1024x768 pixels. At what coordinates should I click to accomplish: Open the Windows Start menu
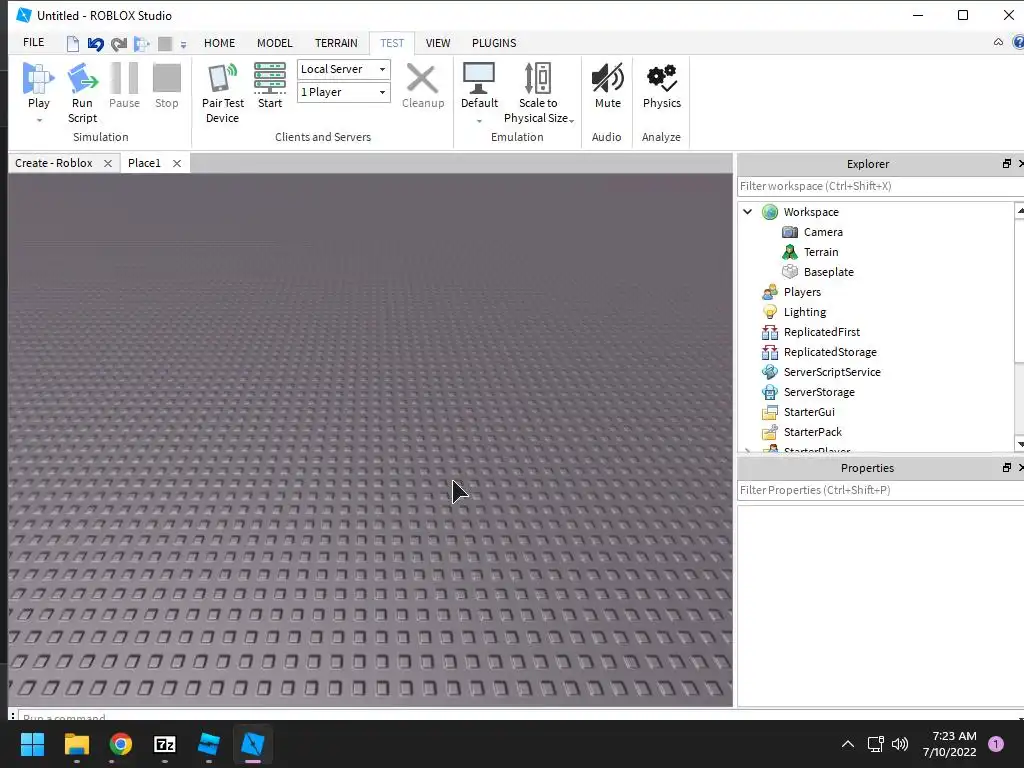[x=32, y=744]
